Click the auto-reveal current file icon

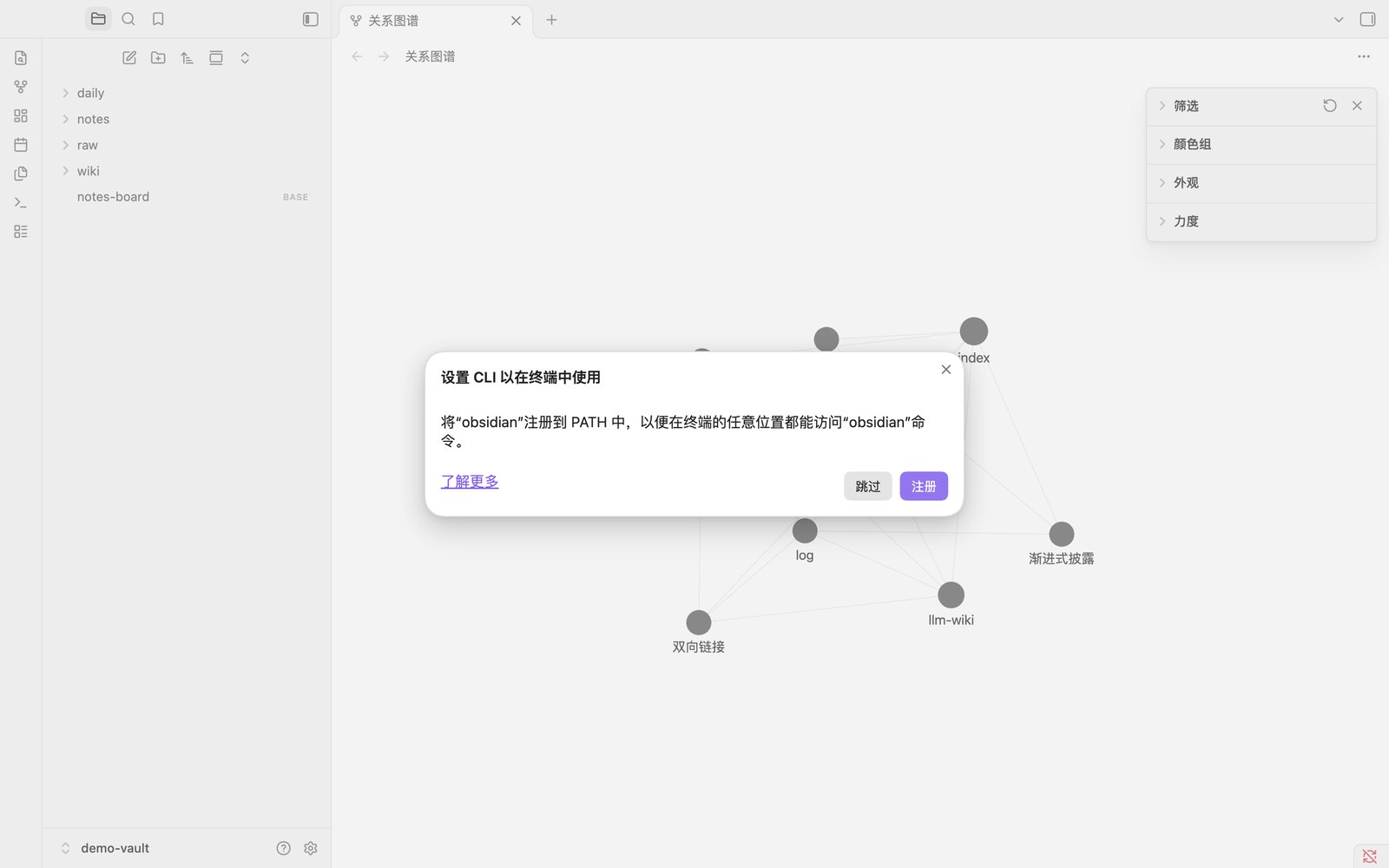tap(216, 58)
